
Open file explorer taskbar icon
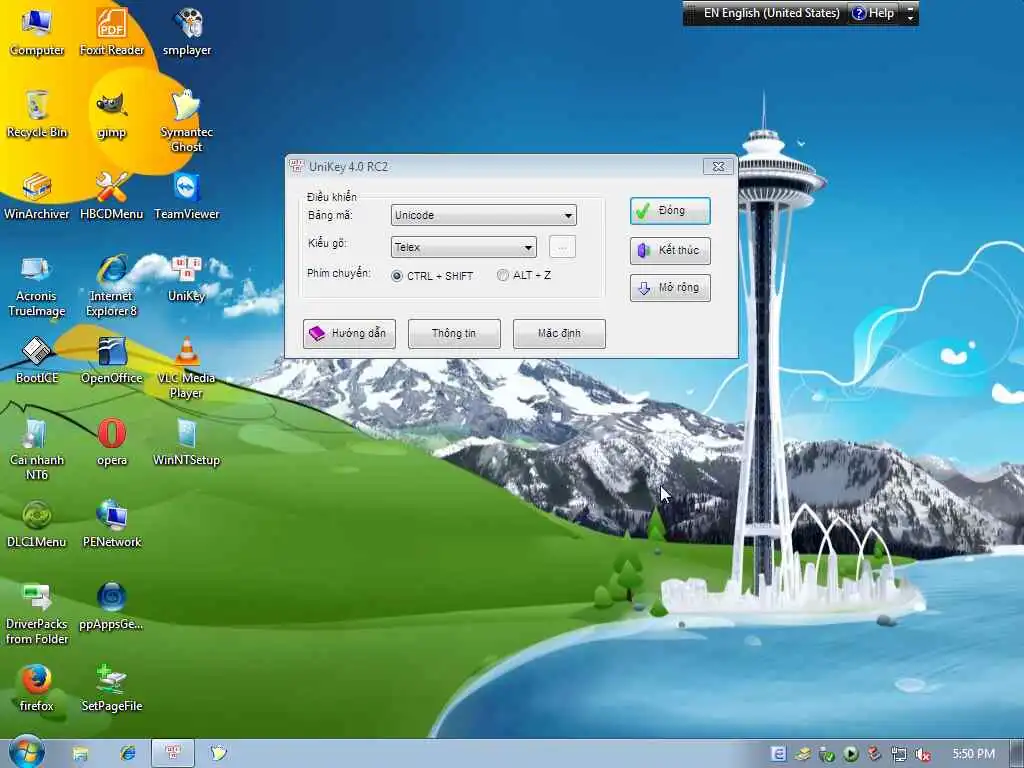click(80, 754)
